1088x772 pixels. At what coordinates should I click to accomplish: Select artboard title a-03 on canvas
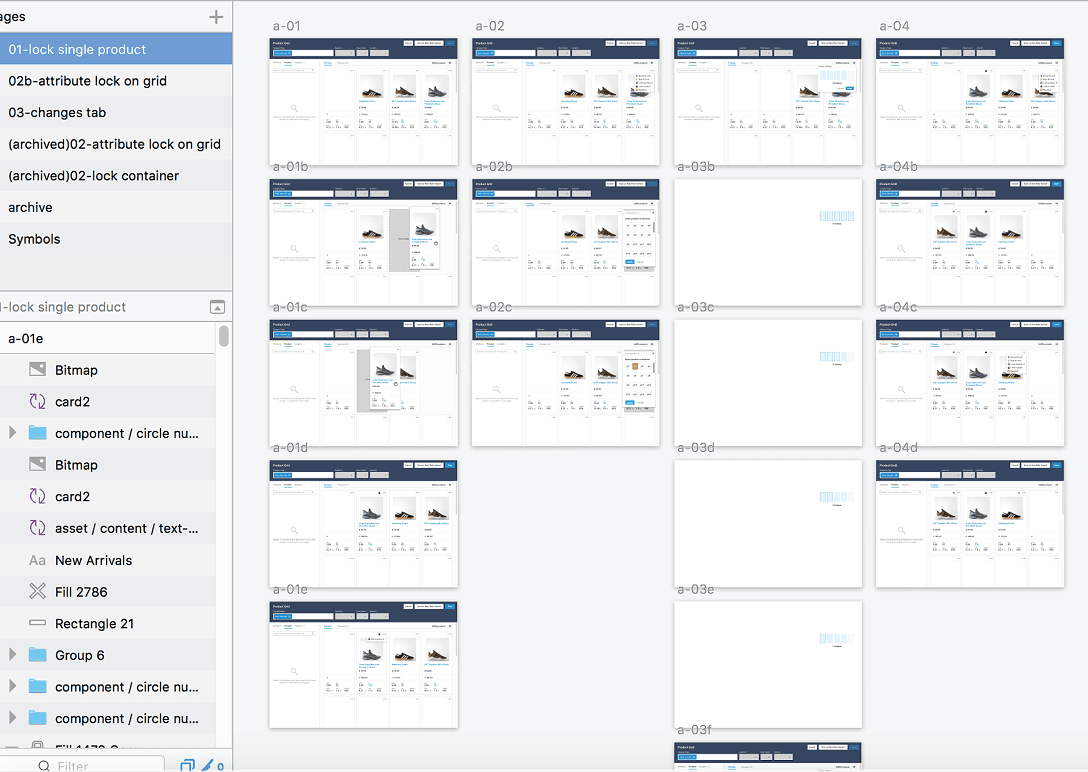(x=692, y=26)
